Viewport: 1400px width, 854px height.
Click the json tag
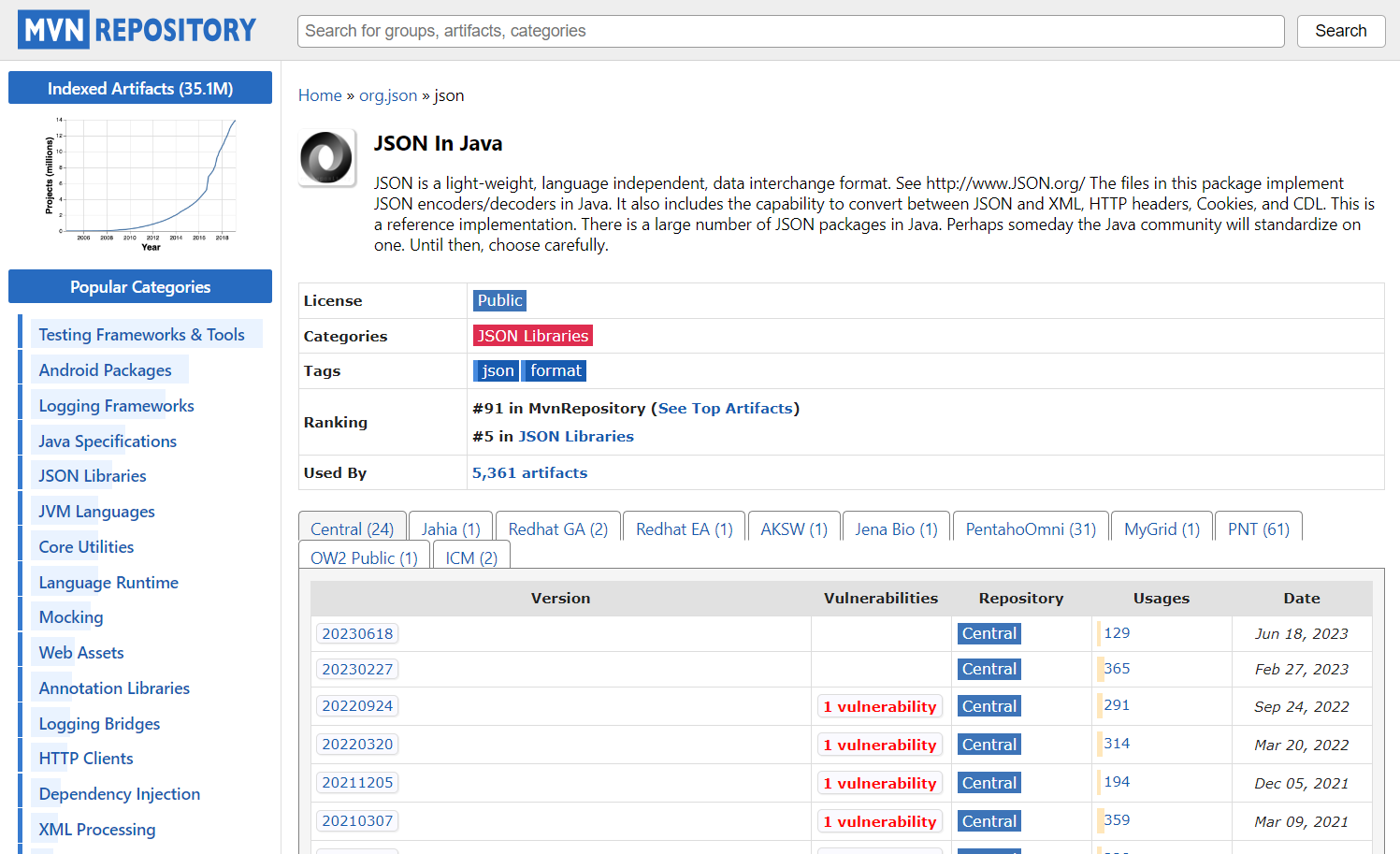click(x=496, y=370)
